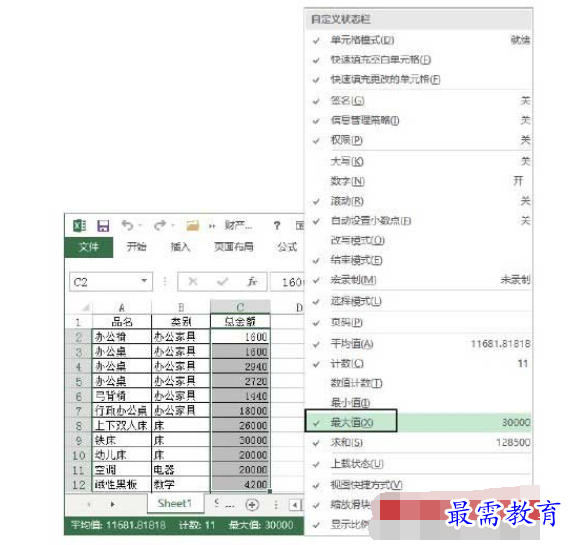
Task: Toggle 上载状态(U) option
Action: (418, 464)
